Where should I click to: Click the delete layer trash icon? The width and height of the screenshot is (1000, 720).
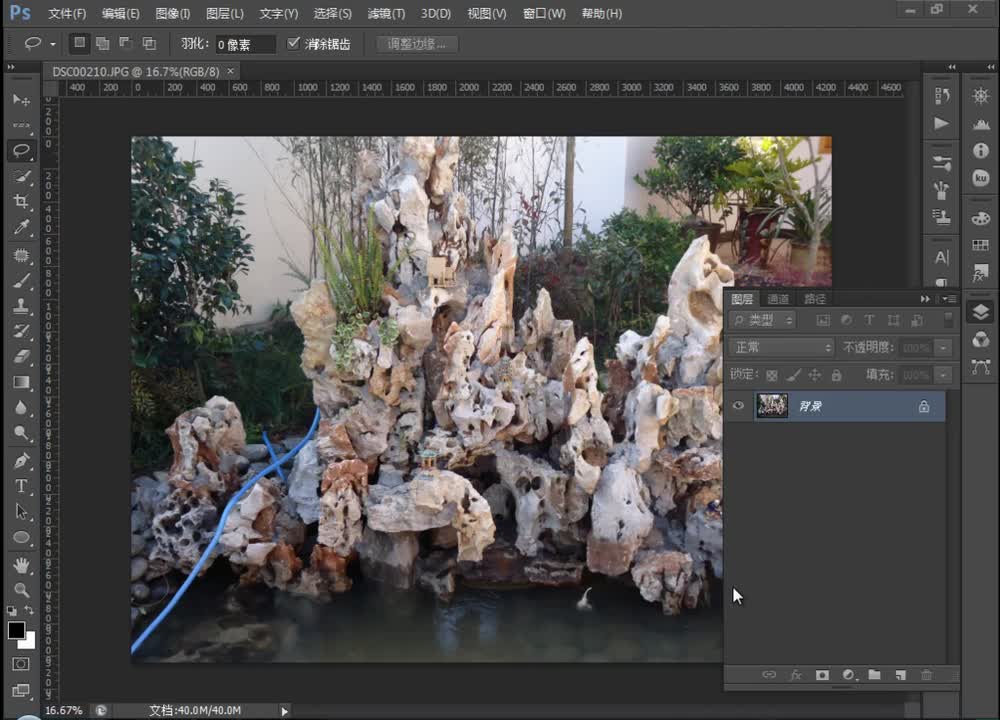pyautogui.click(x=926, y=675)
